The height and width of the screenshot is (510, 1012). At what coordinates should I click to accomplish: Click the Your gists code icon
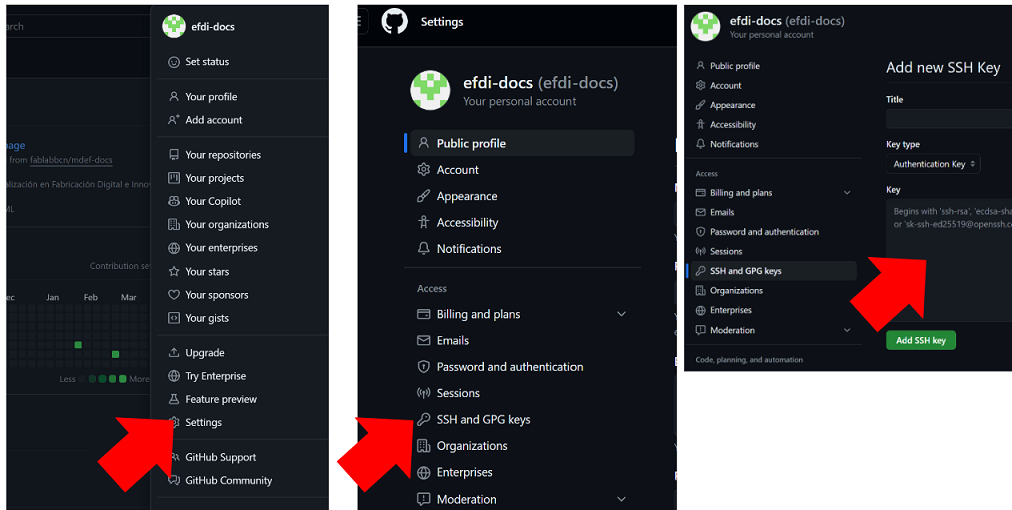tap(174, 318)
